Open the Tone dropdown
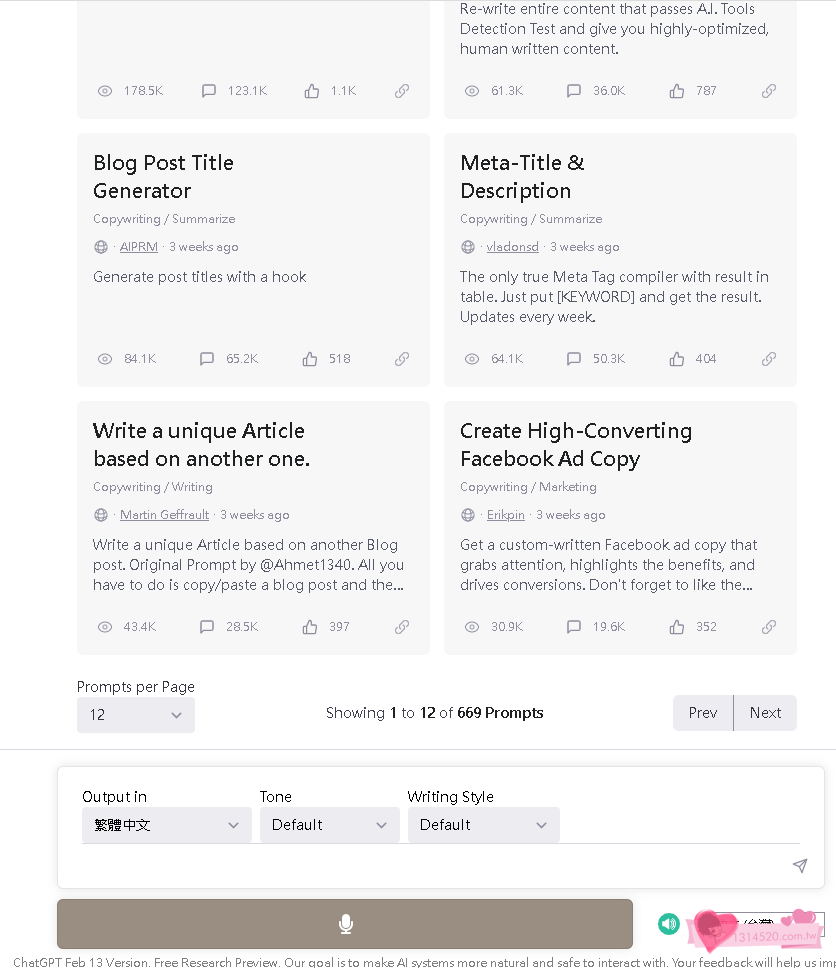836x968 pixels. click(329, 825)
